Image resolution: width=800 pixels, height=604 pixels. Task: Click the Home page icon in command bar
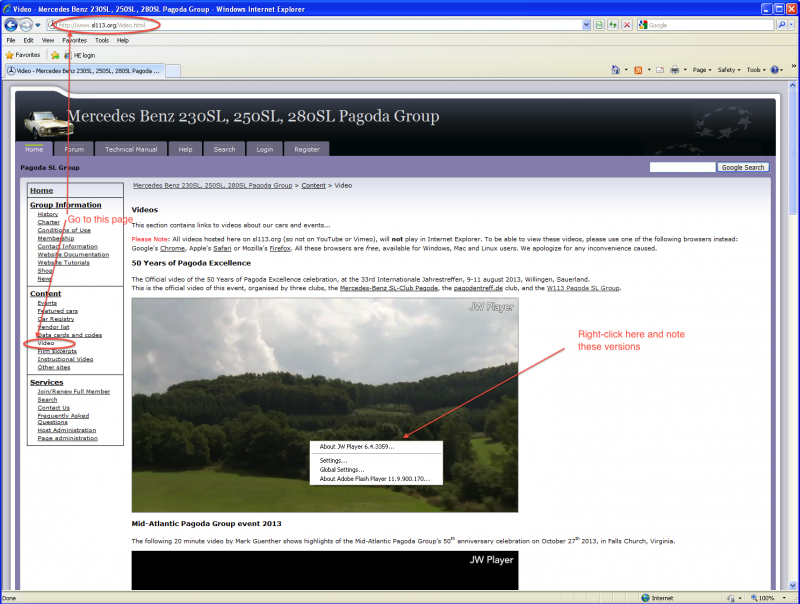pos(616,70)
